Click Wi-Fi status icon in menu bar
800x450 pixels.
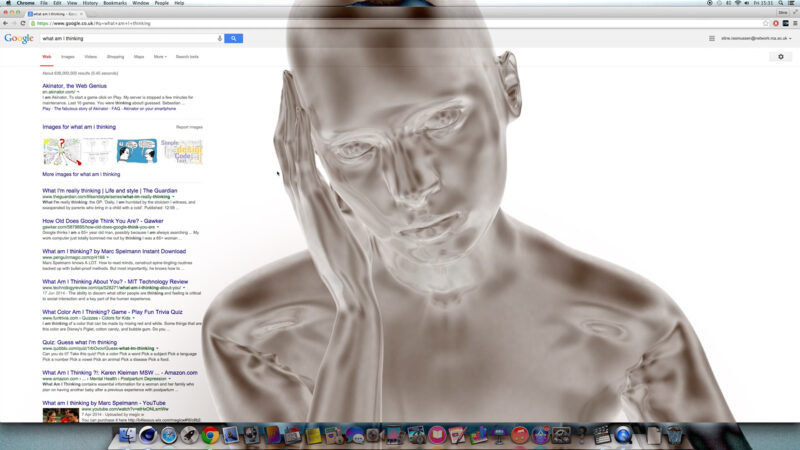[738, 3]
